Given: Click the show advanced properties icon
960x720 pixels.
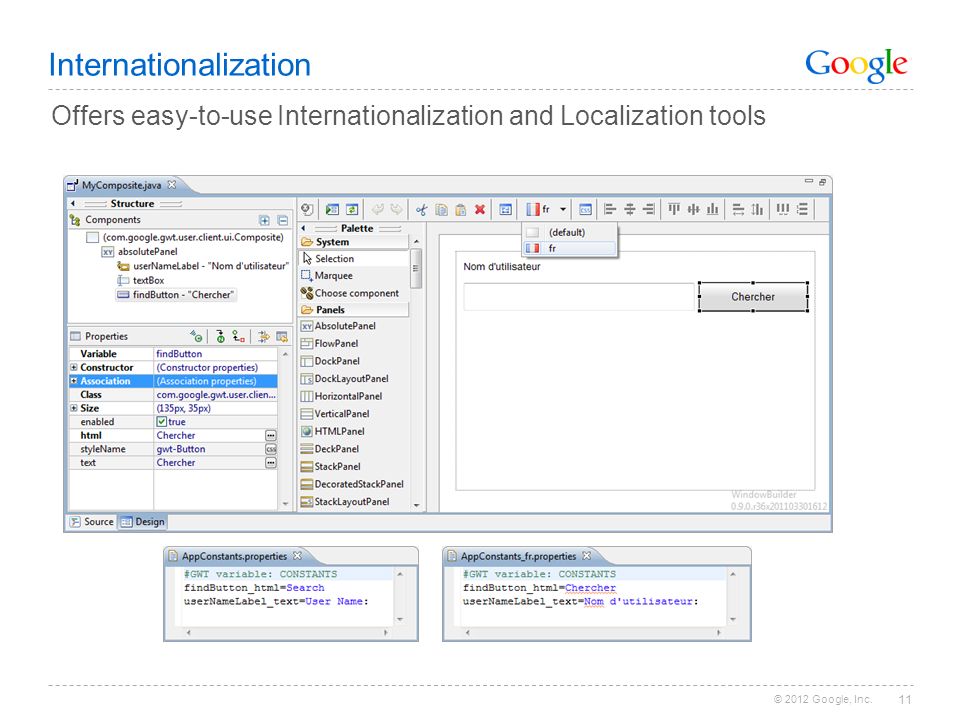Looking at the screenshot, I should click(x=263, y=336).
